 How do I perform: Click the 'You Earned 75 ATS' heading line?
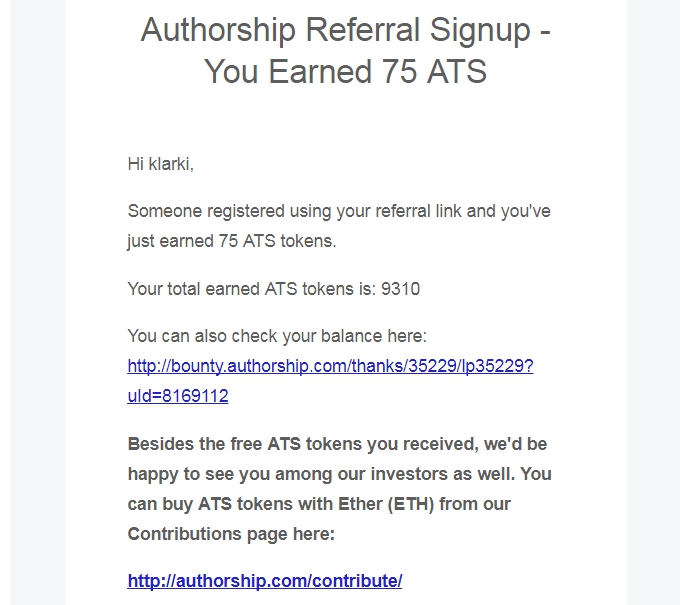pos(345,72)
